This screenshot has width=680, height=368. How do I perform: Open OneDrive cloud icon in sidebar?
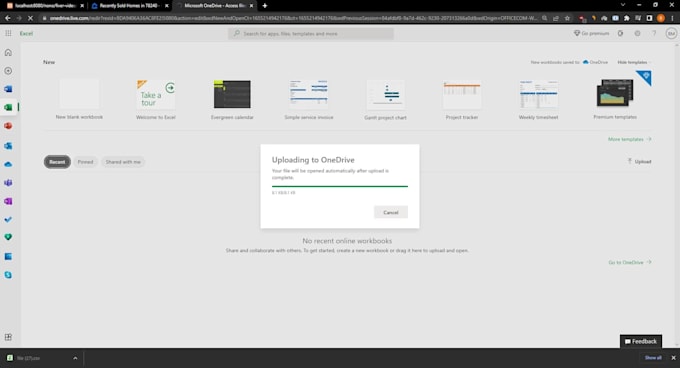tap(8, 164)
